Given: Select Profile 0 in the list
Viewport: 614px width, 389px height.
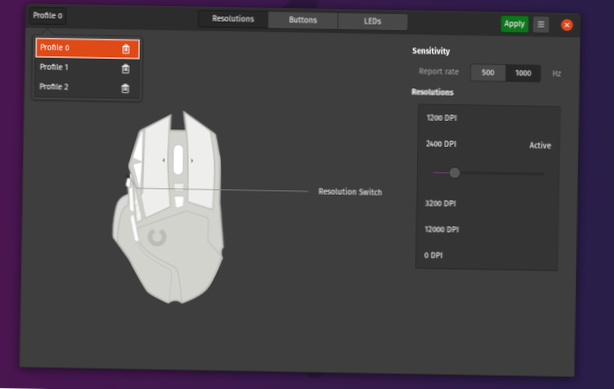Looking at the screenshot, I should click(87, 48).
